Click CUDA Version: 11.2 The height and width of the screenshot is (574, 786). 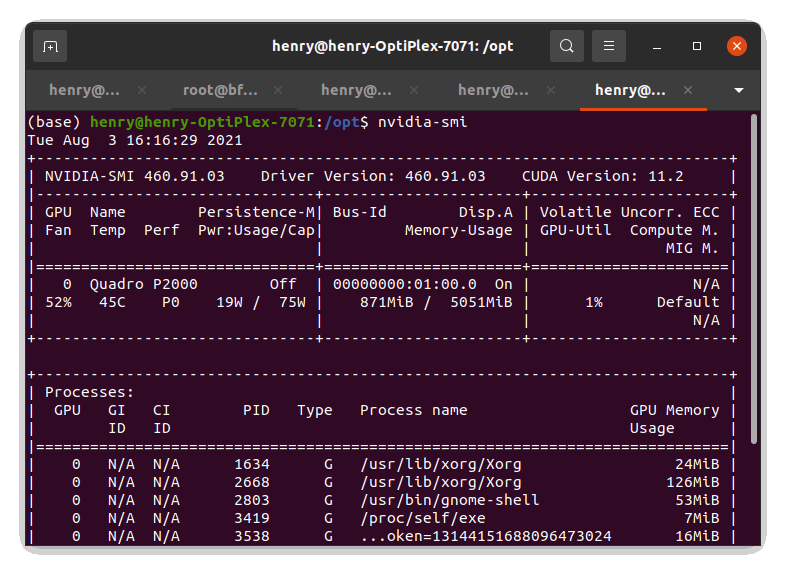click(x=603, y=176)
